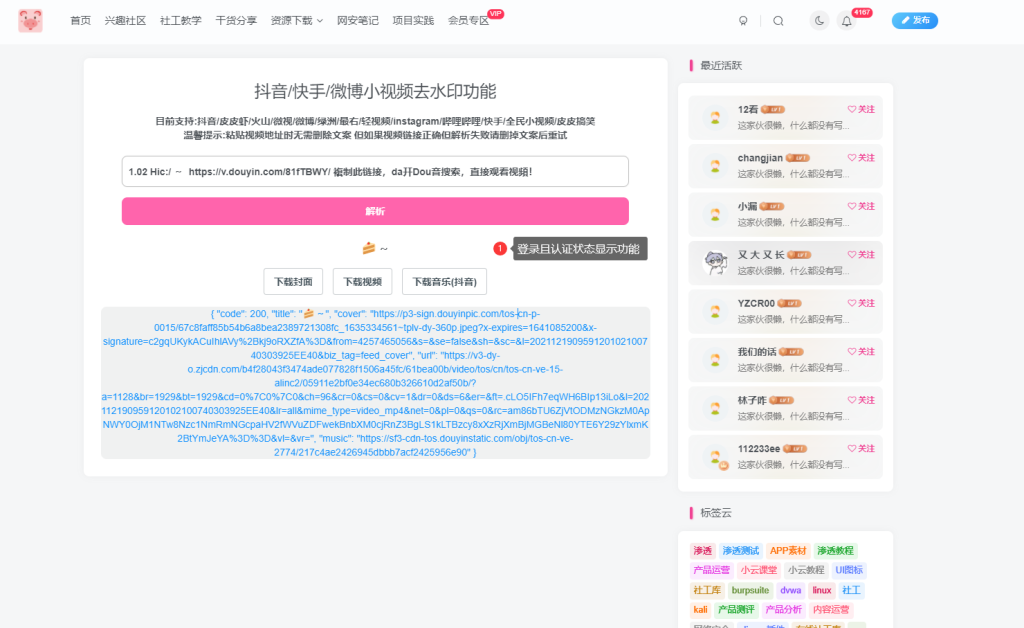Select the kali tag
The width and height of the screenshot is (1024, 628).
click(700, 610)
